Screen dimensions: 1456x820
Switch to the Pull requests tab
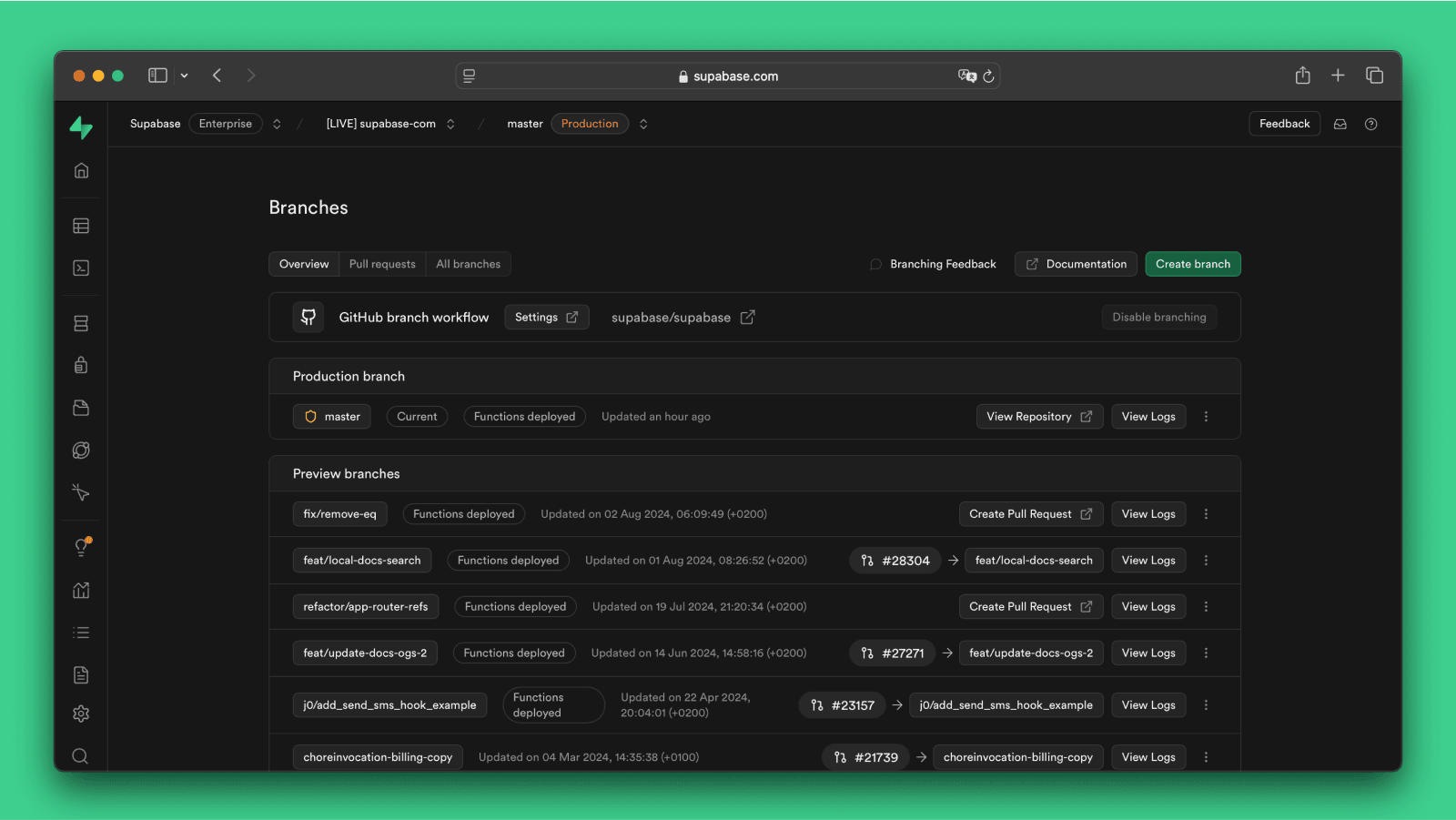click(382, 264)
